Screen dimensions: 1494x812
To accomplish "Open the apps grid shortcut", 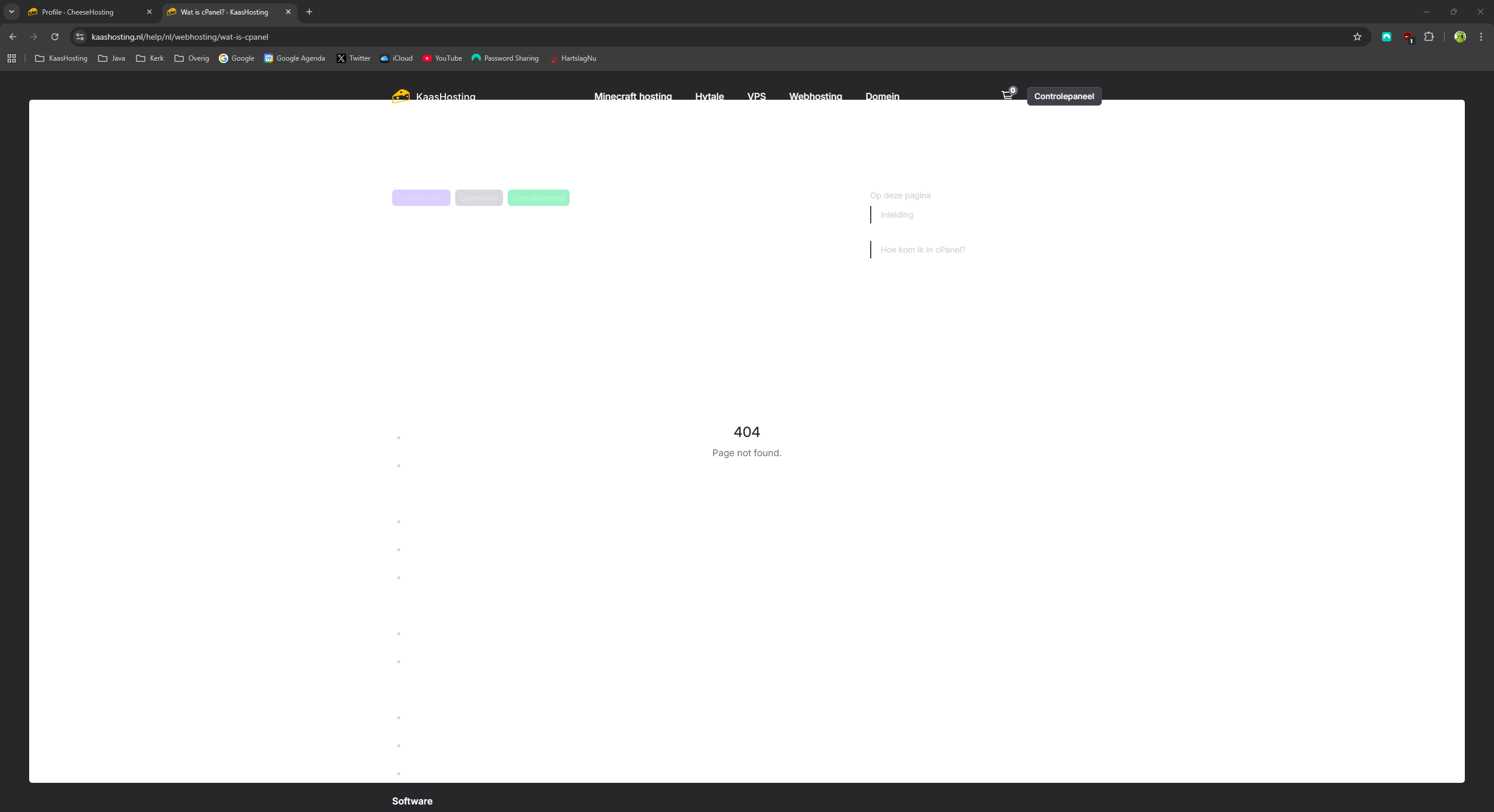I will (x=12, y=58).
